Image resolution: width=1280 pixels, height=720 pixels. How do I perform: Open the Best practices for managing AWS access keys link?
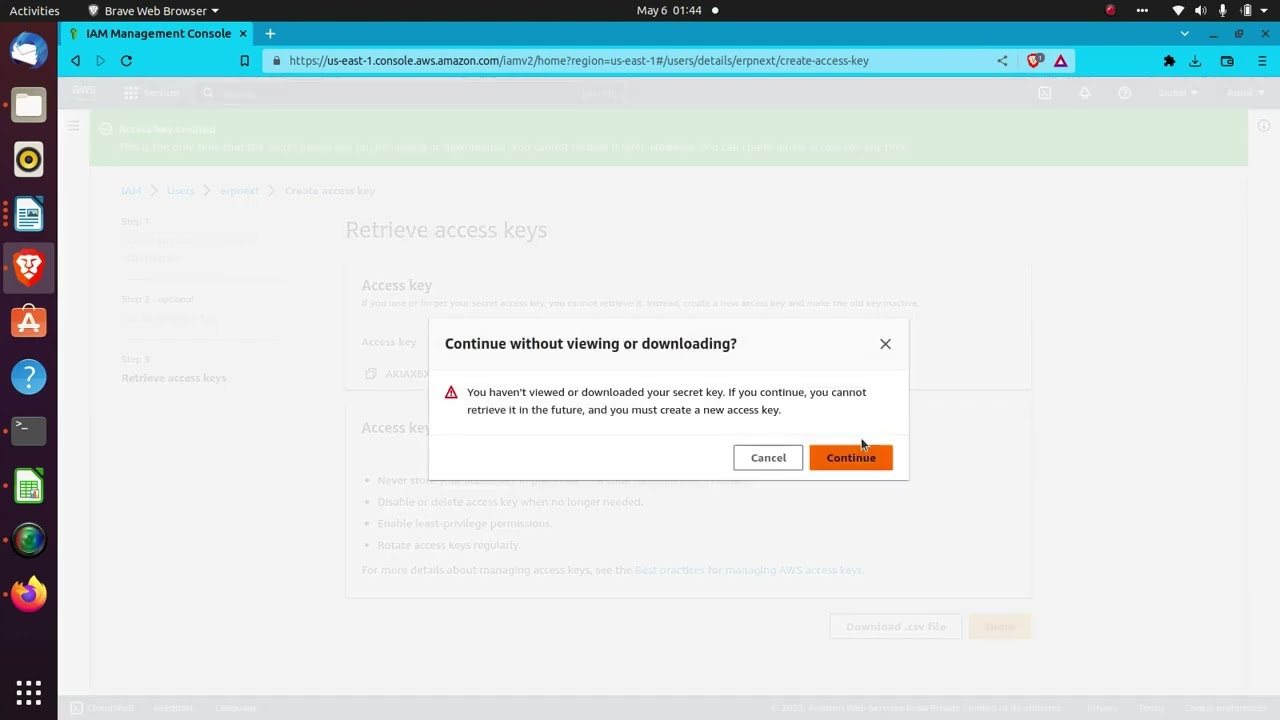748,570
